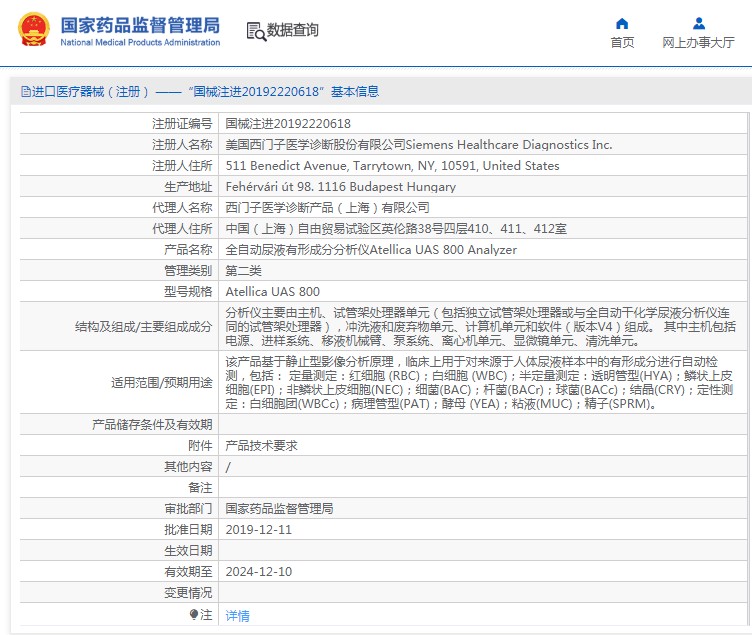Select approval date 2019-12-11
The width and height of the screenshot is (752, 635).
(x=258, y=529)
